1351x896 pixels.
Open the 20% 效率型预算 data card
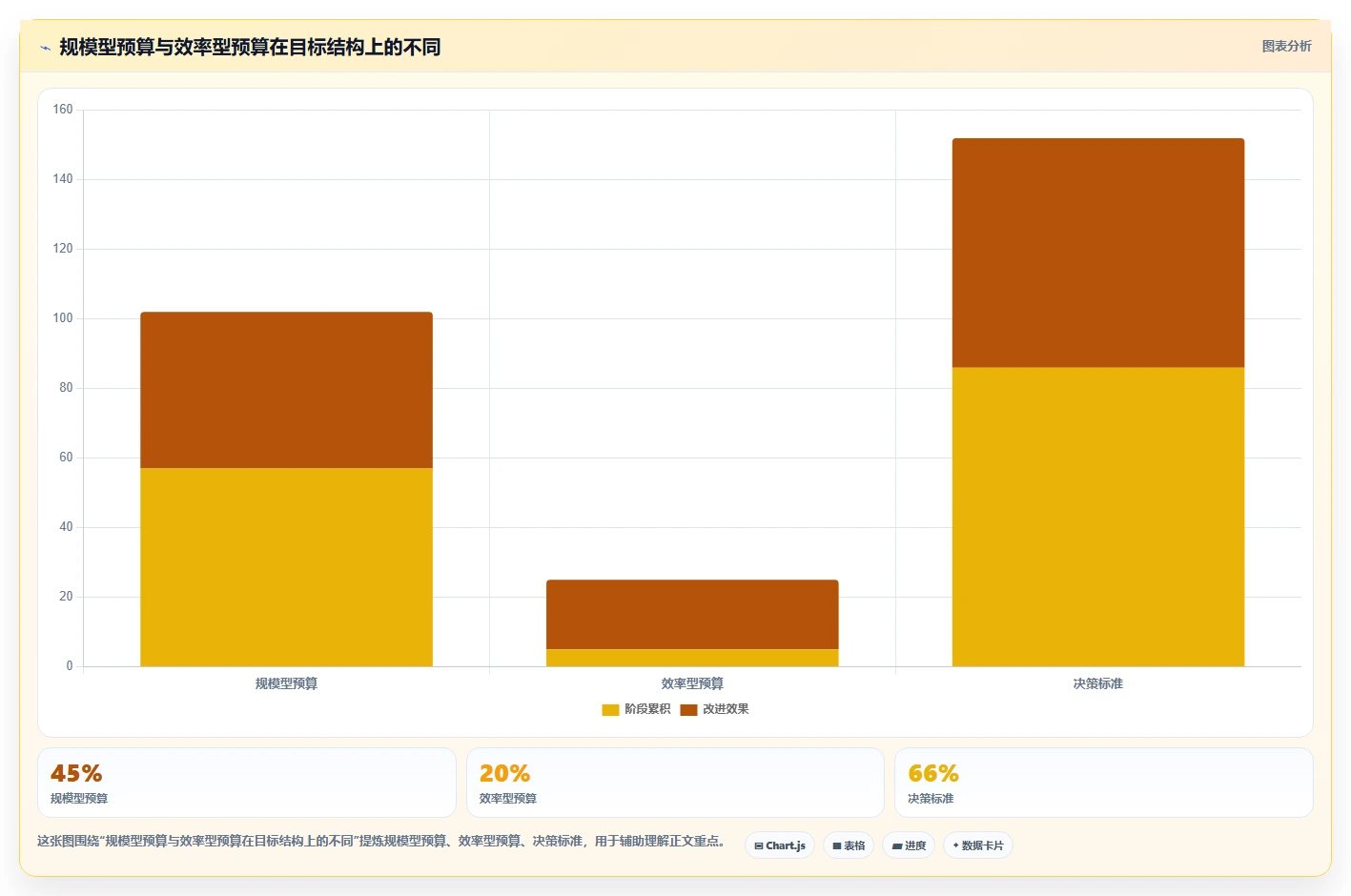click(x=675, y=783)
